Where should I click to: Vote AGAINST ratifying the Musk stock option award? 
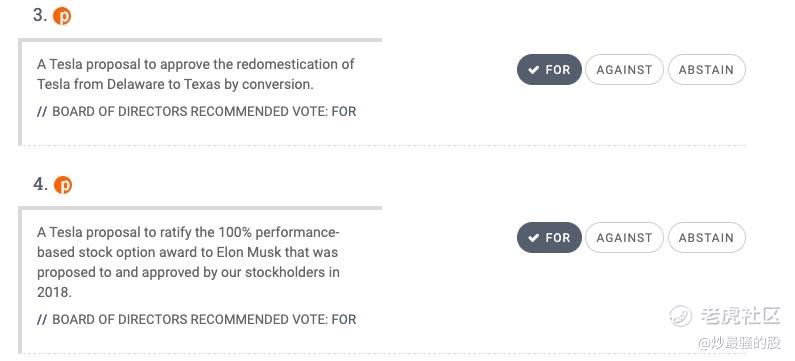[624, 237]
